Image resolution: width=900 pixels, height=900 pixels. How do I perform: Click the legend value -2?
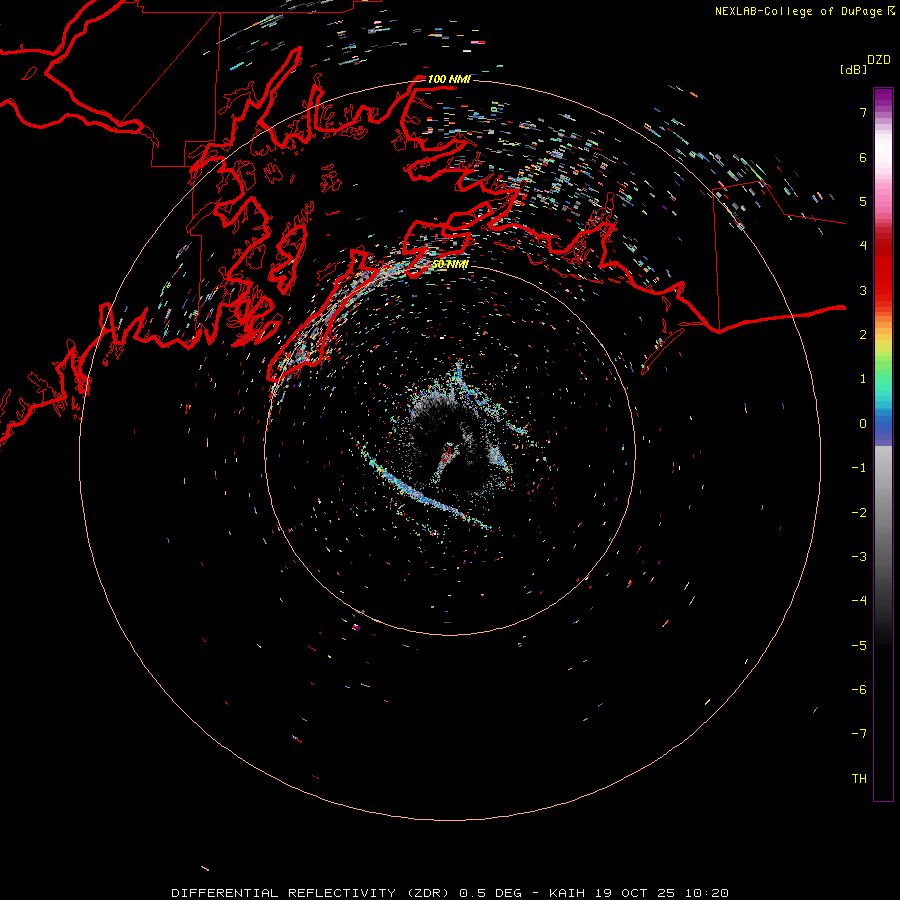click(x=859, y=512)
